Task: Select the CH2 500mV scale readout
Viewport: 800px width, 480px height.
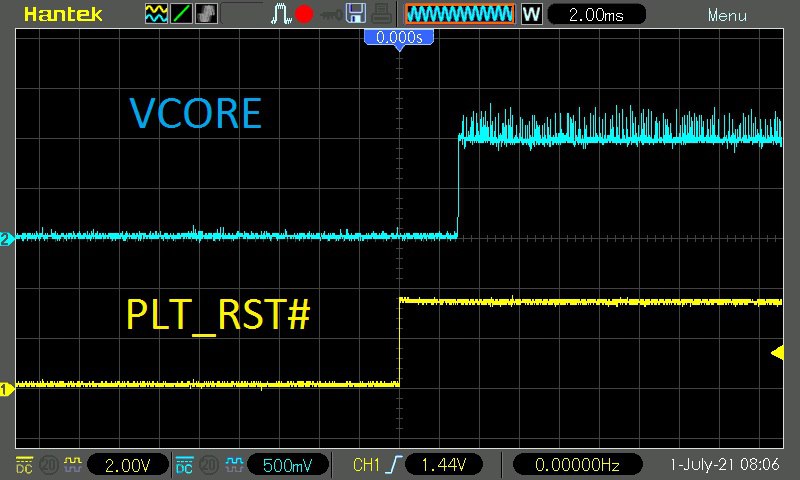Action: (287, 465)
